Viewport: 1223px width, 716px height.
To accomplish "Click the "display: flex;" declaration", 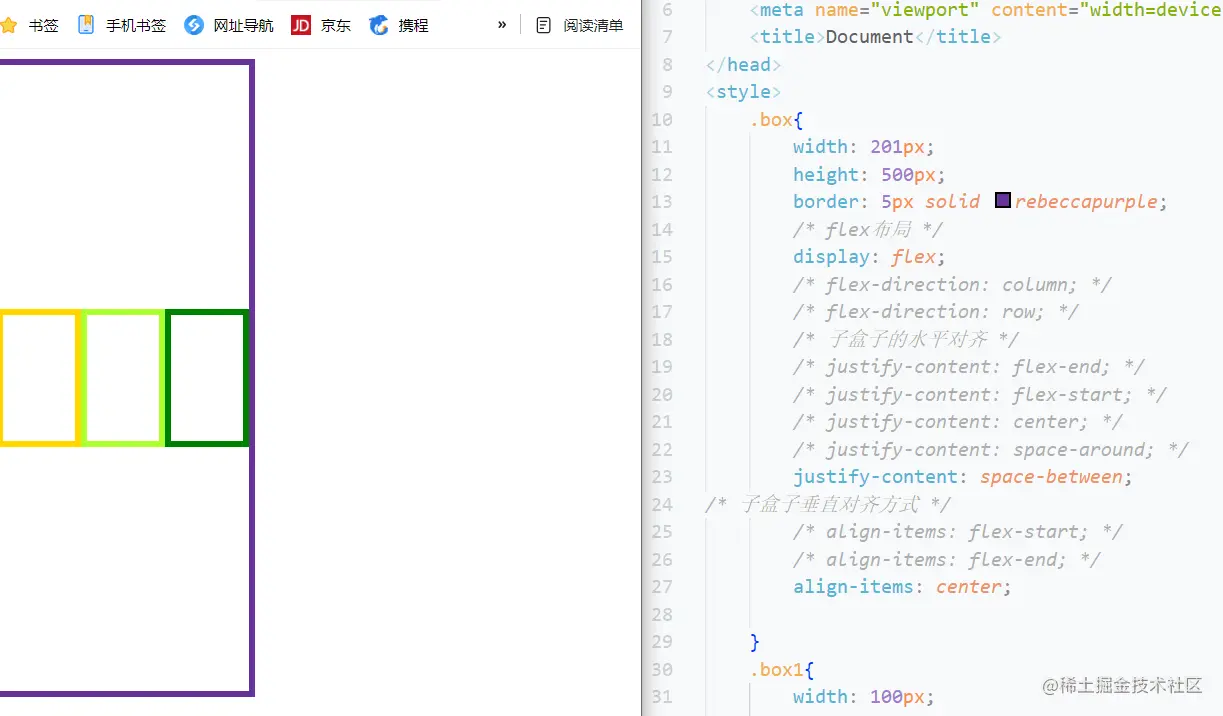I will coord(870,257).
